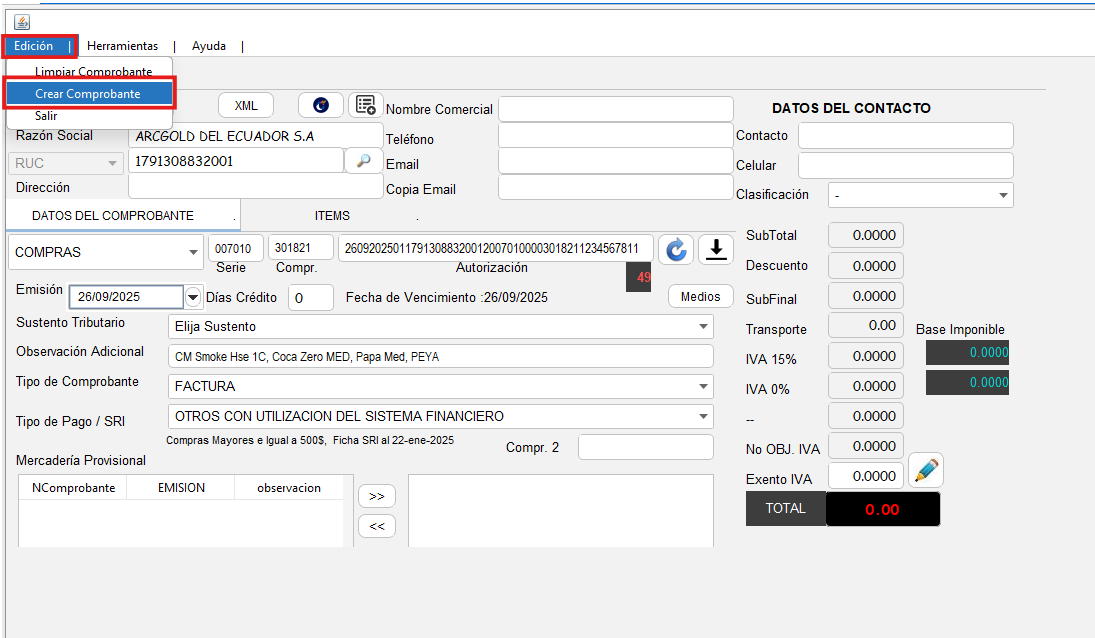Image resolution: width=1095 pixels, height=638 pixels.
Task: Click the Medios button
Action: (x=700, y=297)
